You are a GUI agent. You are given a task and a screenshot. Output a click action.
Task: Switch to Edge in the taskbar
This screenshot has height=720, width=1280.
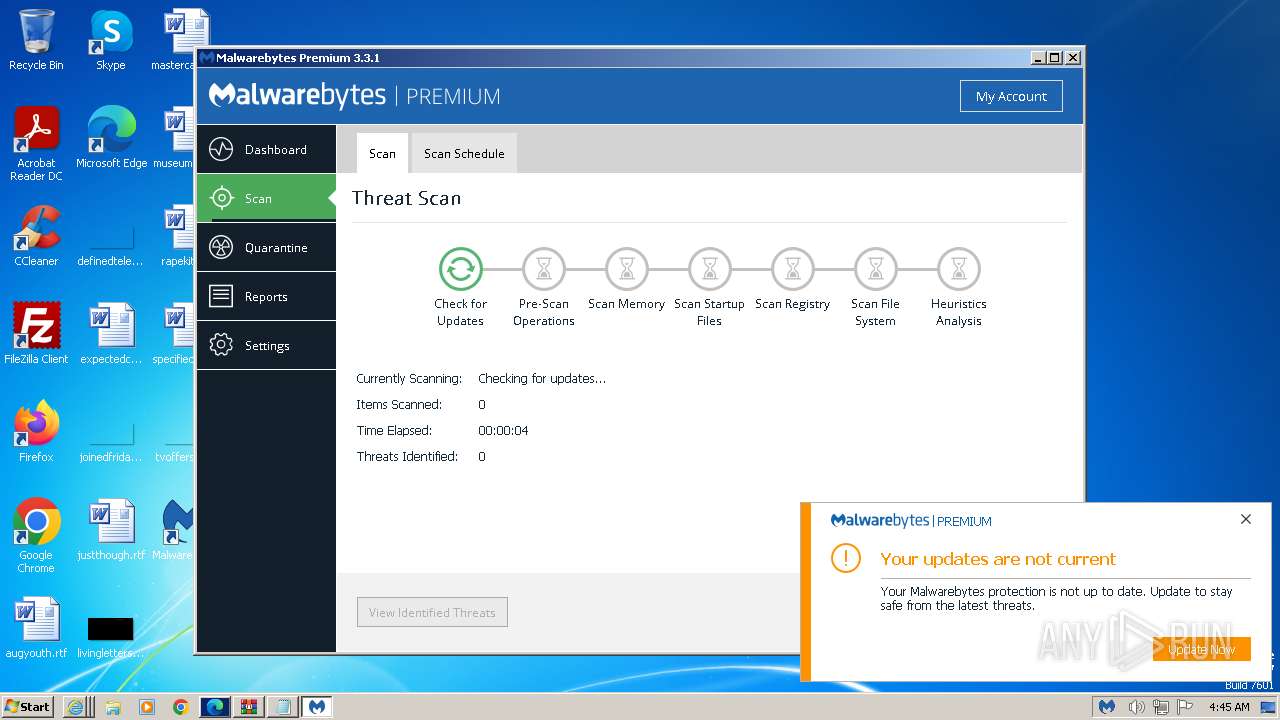pos(215,706)
